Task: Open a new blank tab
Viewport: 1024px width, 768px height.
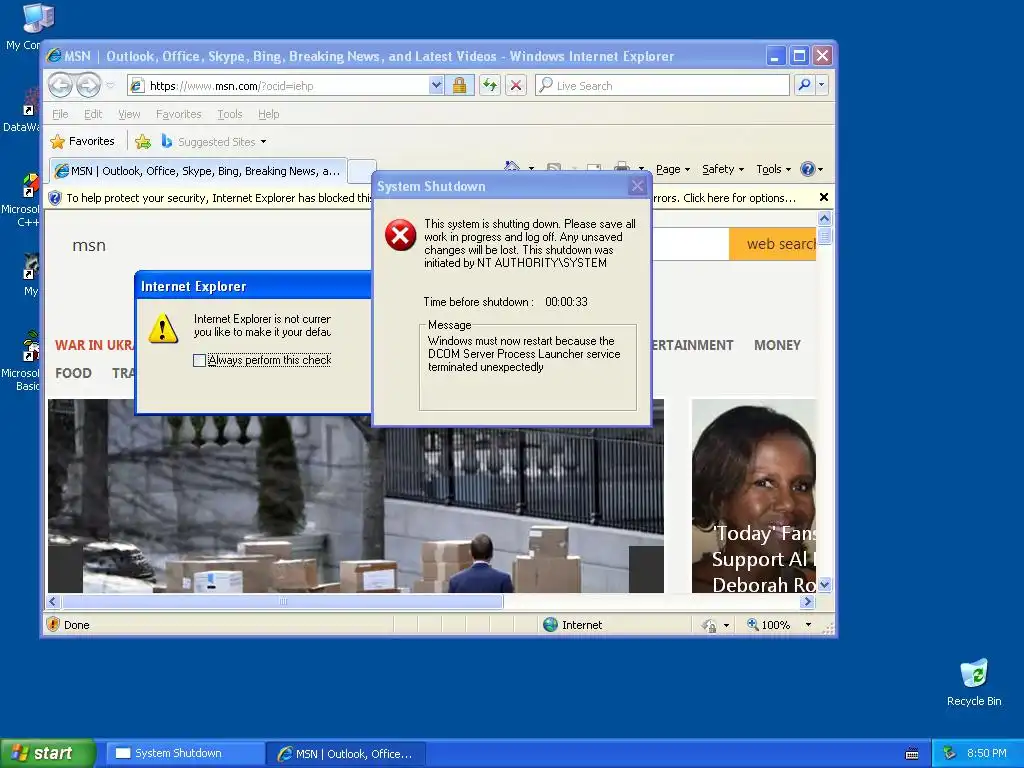Action: pos(362,172)
